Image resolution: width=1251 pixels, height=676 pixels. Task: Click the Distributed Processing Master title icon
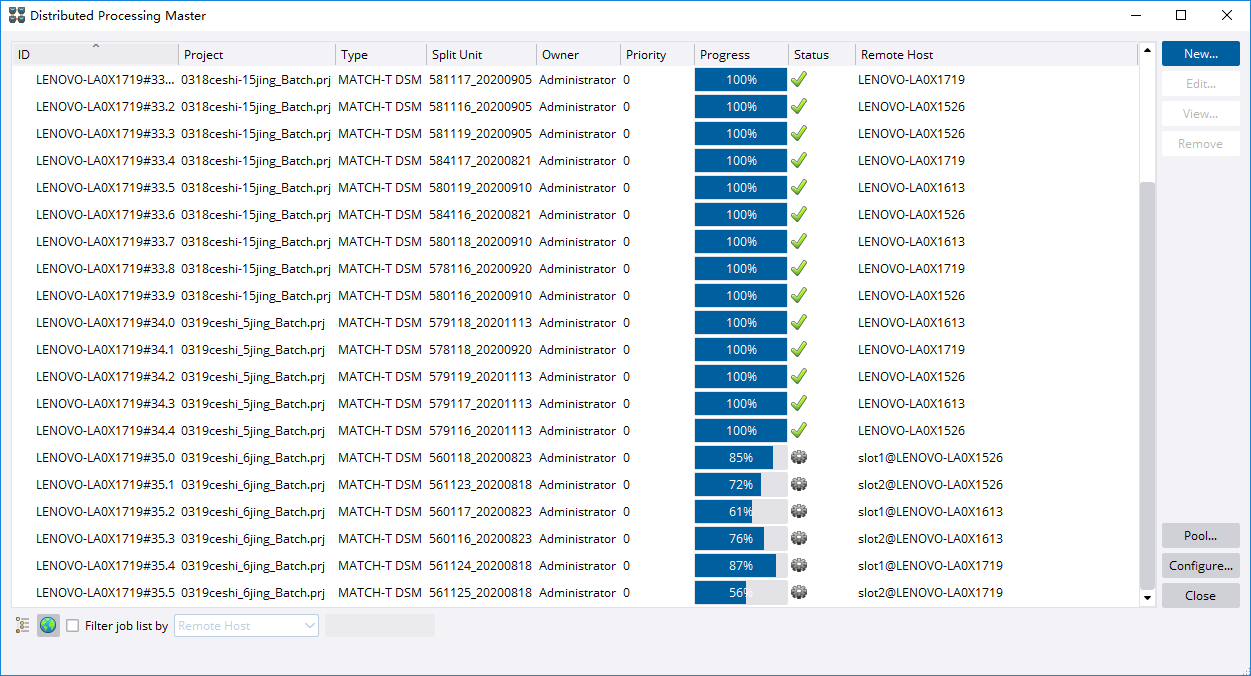coord(16,16)
